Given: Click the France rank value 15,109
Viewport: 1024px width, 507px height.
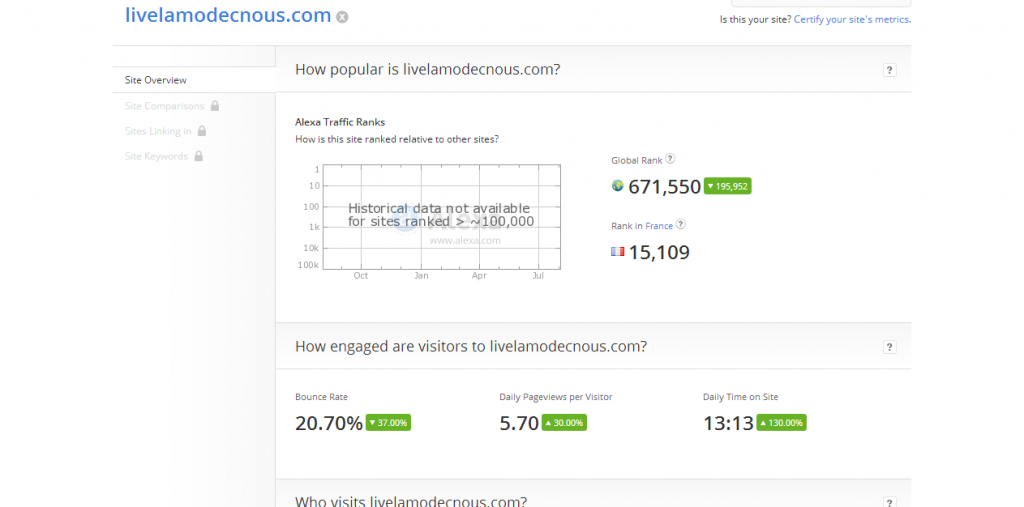Looking at the screenshot, I should [659, 252].
